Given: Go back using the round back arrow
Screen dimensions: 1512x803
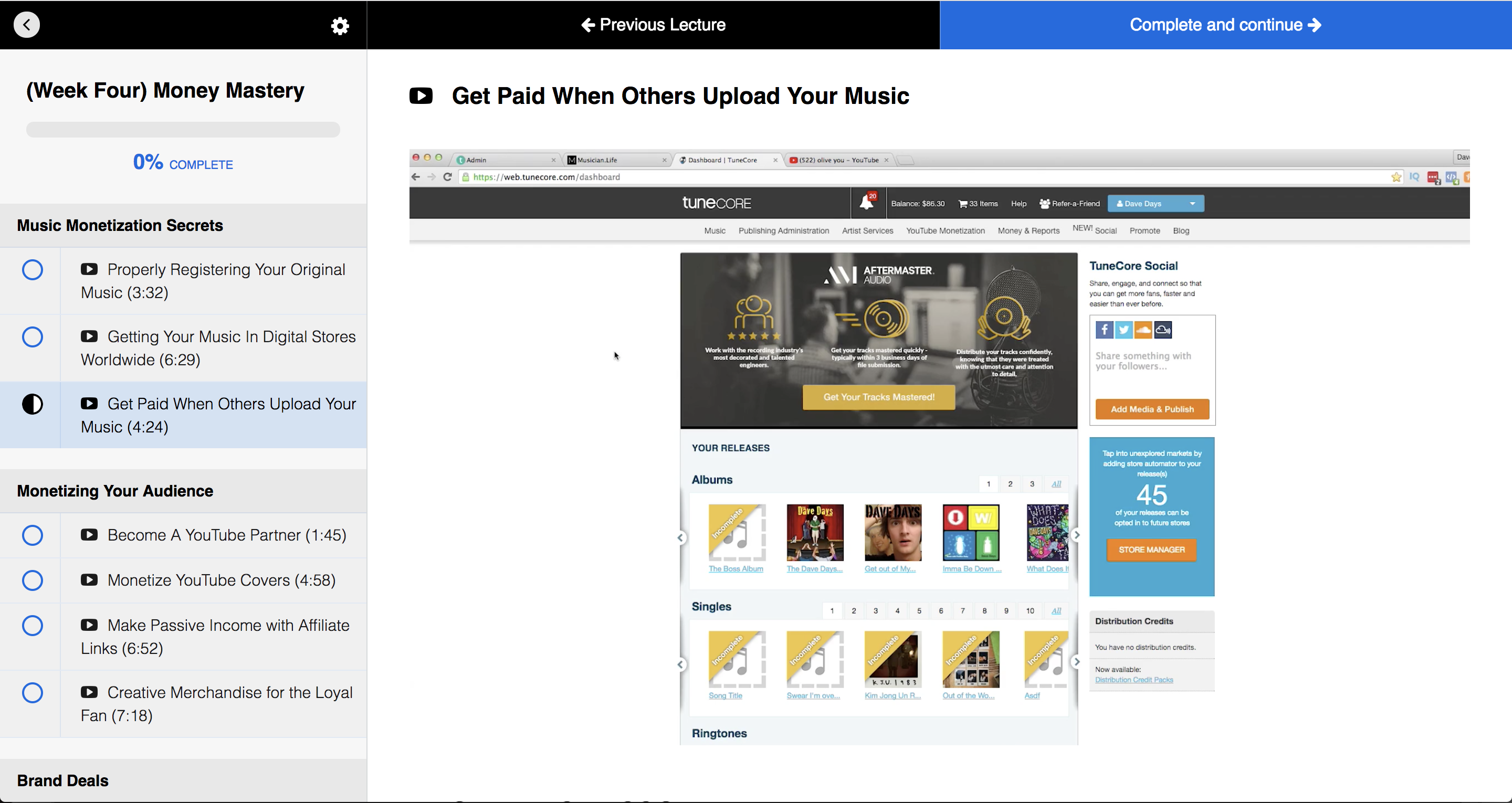Looking at the screenshot, I should coord(27,25).
